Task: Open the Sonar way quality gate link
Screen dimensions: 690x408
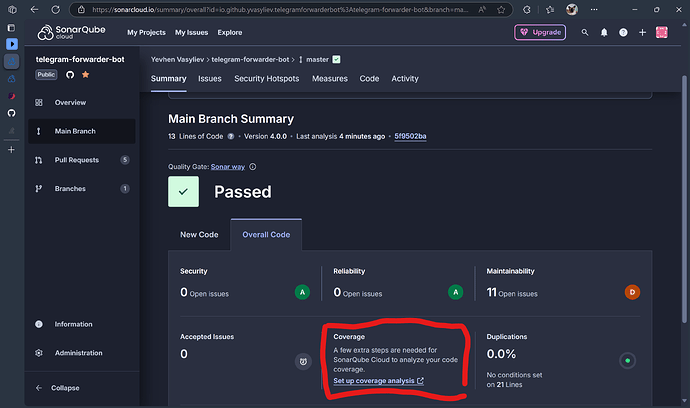Action: (228, 167)
